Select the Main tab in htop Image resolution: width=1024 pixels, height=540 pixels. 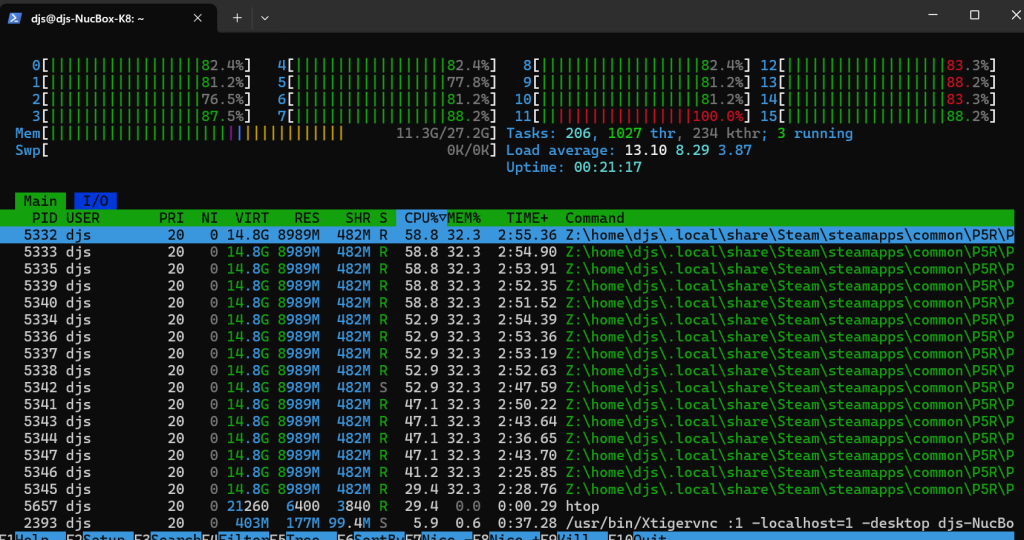click(x=40, y=201)
